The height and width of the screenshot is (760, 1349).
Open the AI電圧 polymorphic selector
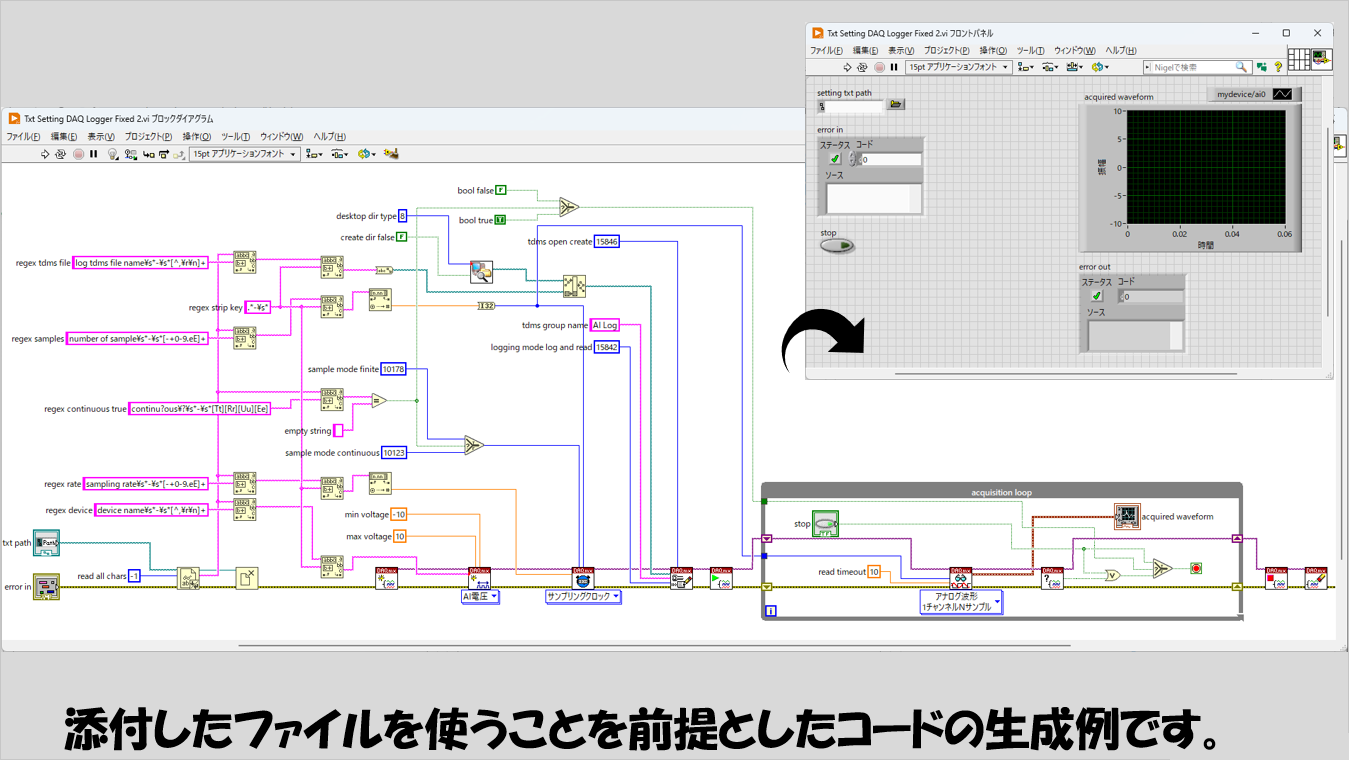pyautogui.click(x=480, y=597)
